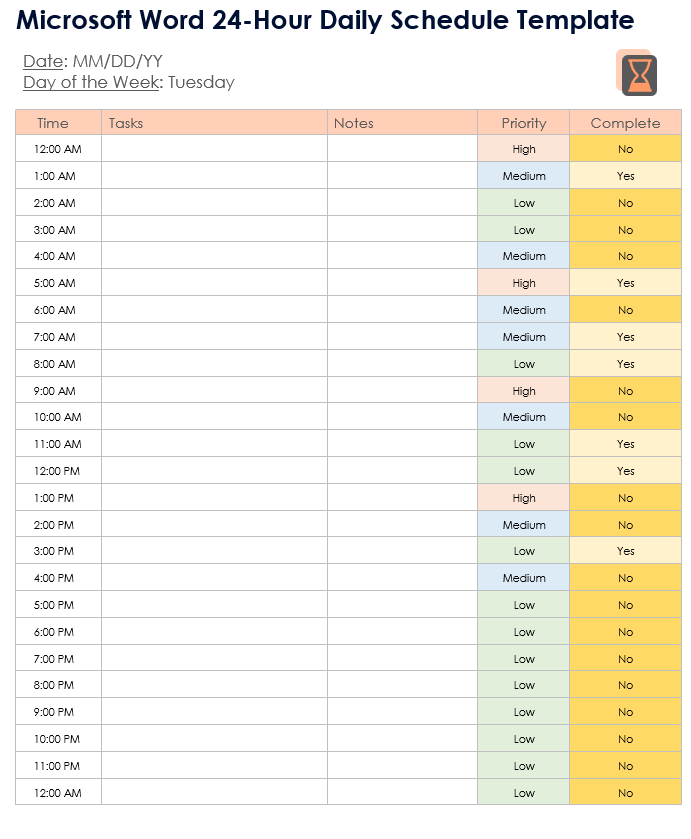Click the Notes cell for 10:00 AM

point(402,417)
